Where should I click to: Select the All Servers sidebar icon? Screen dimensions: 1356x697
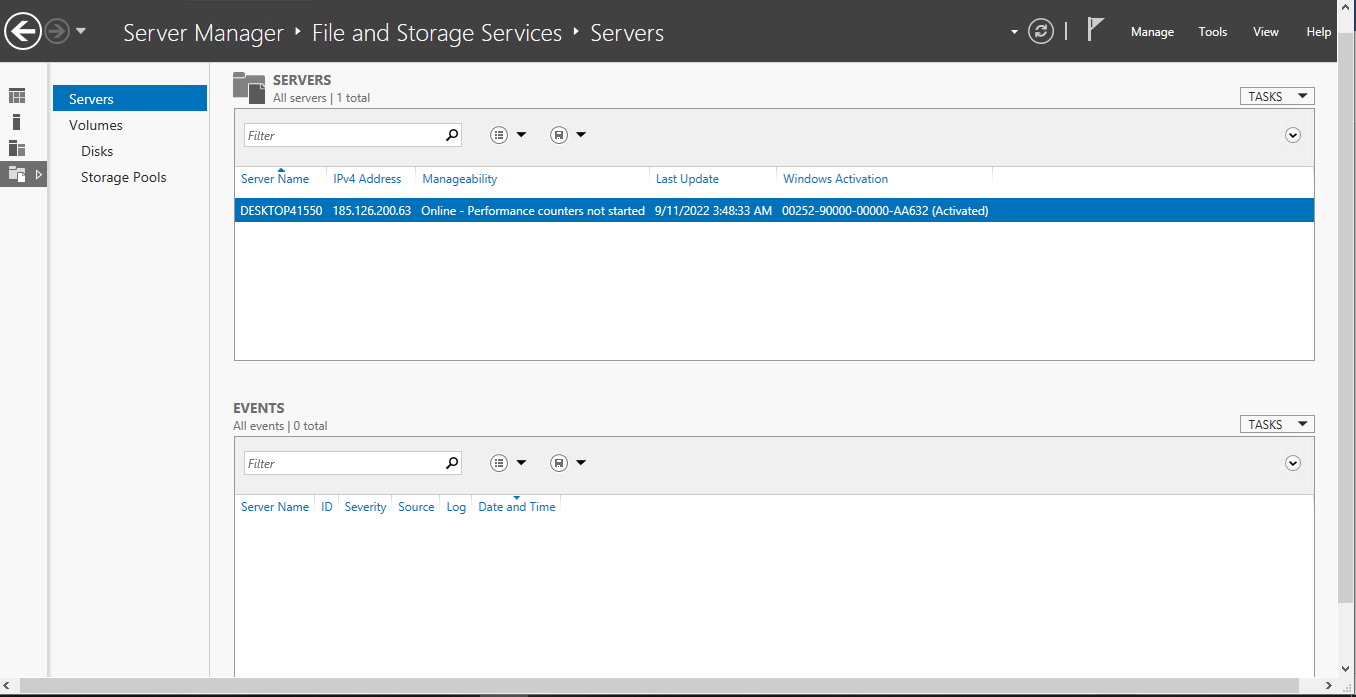[17, 148]
